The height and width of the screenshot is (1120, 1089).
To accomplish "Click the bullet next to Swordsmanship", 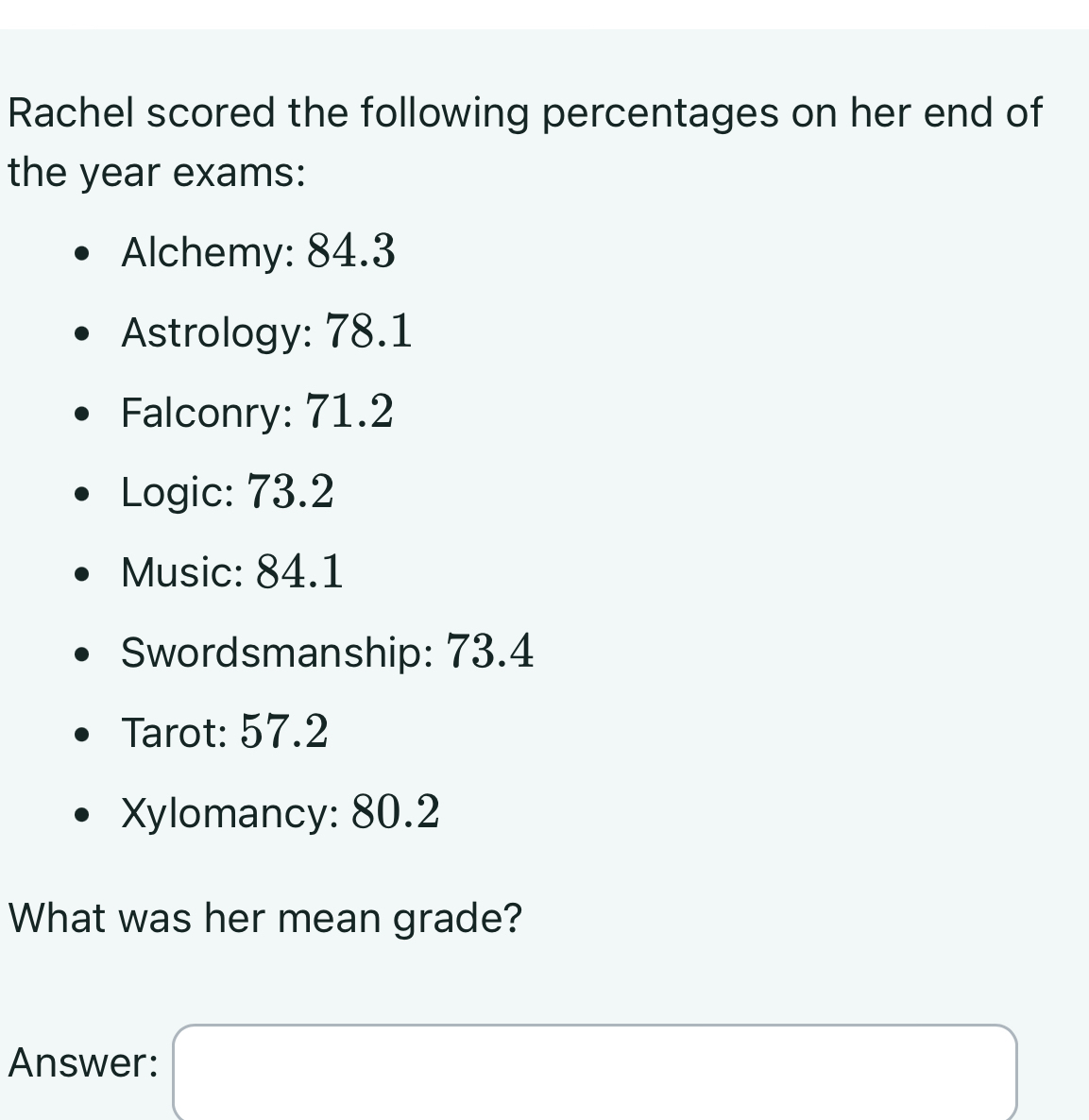I will (x=81, y=653).
